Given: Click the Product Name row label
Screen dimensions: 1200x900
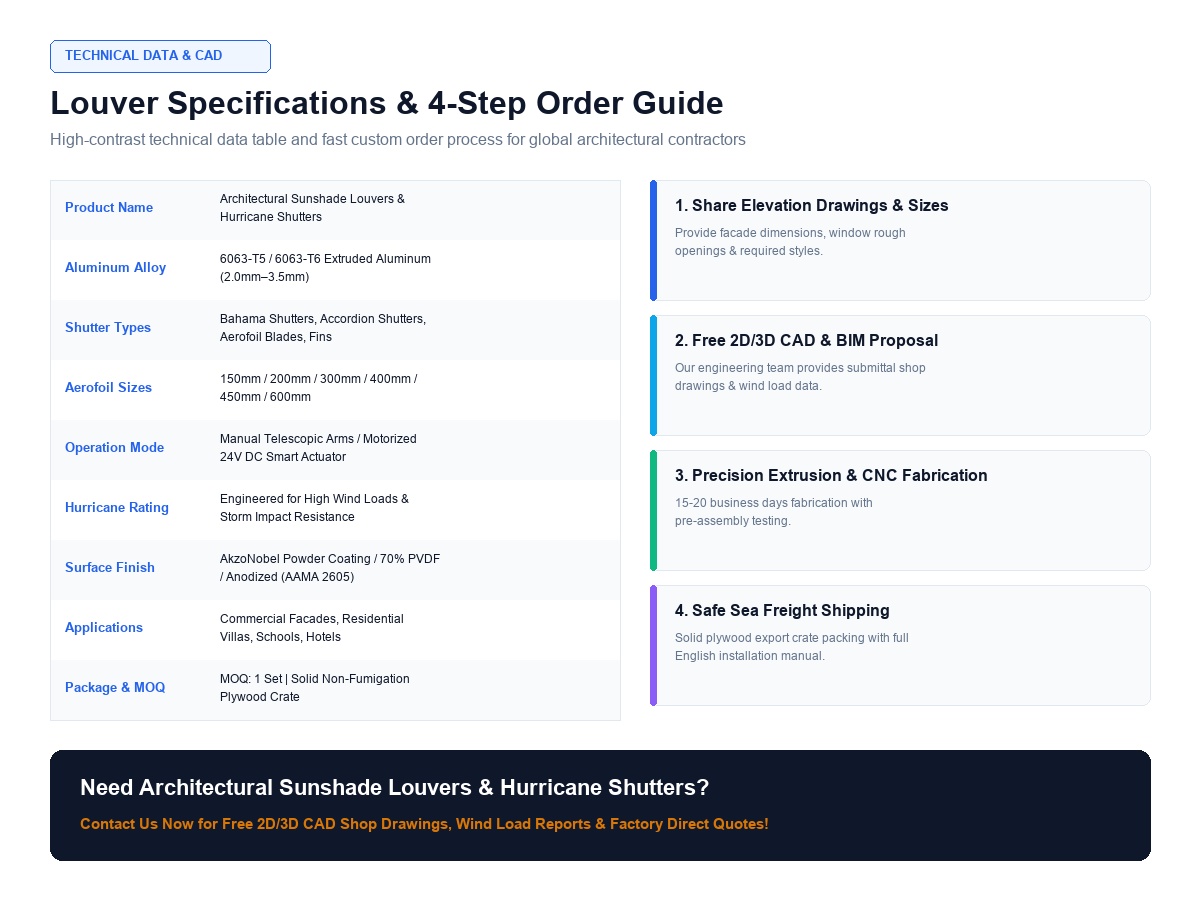Looking at the screenshot, I should coord(109,208).
